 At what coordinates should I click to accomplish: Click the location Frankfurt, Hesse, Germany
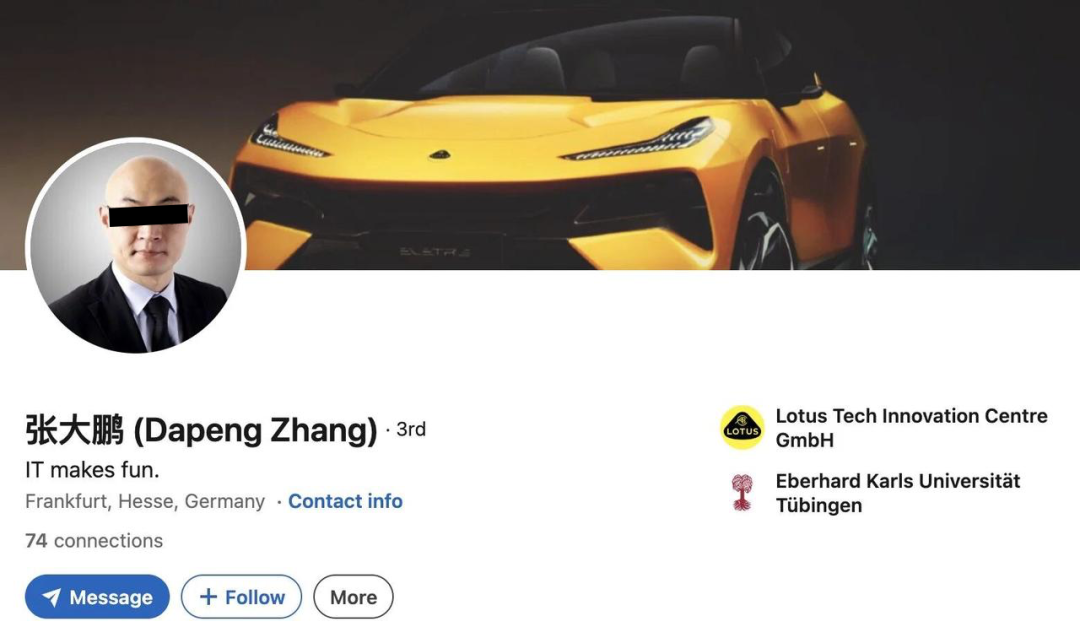click(x=145, y=501)
